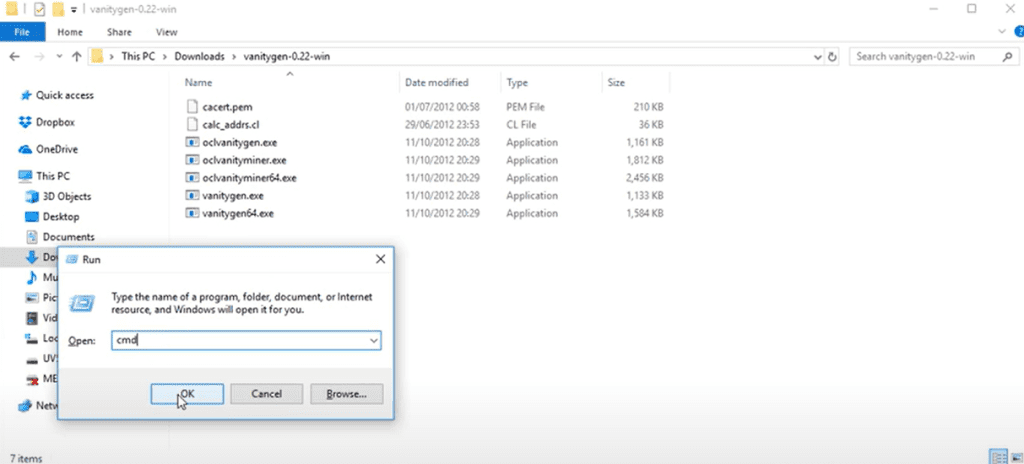Click Browse... in the Run dialog
This screenshot has height=464, width=1024.
346,394
